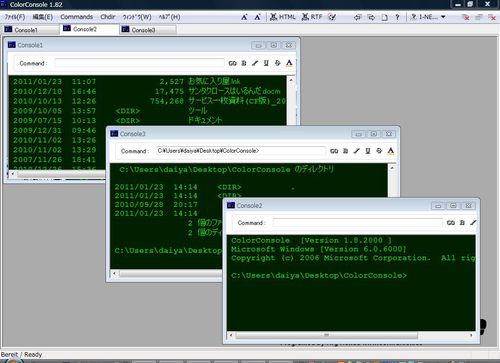
Task: Click the right arrow icon in main toolbar
Action: pos(371,17)
